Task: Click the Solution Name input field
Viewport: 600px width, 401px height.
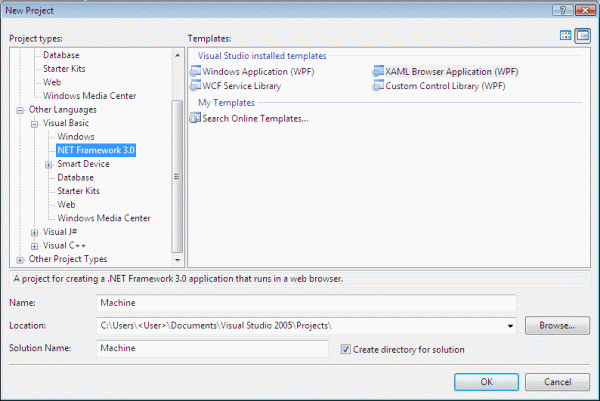Action: click(x=212, y=348)
